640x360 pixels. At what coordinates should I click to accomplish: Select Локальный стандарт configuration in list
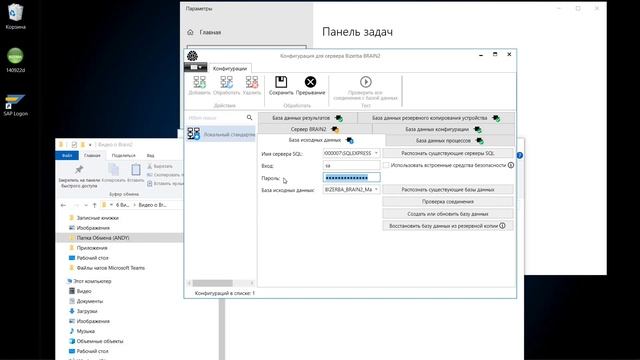pyautogui.click(x=221, y=134)
